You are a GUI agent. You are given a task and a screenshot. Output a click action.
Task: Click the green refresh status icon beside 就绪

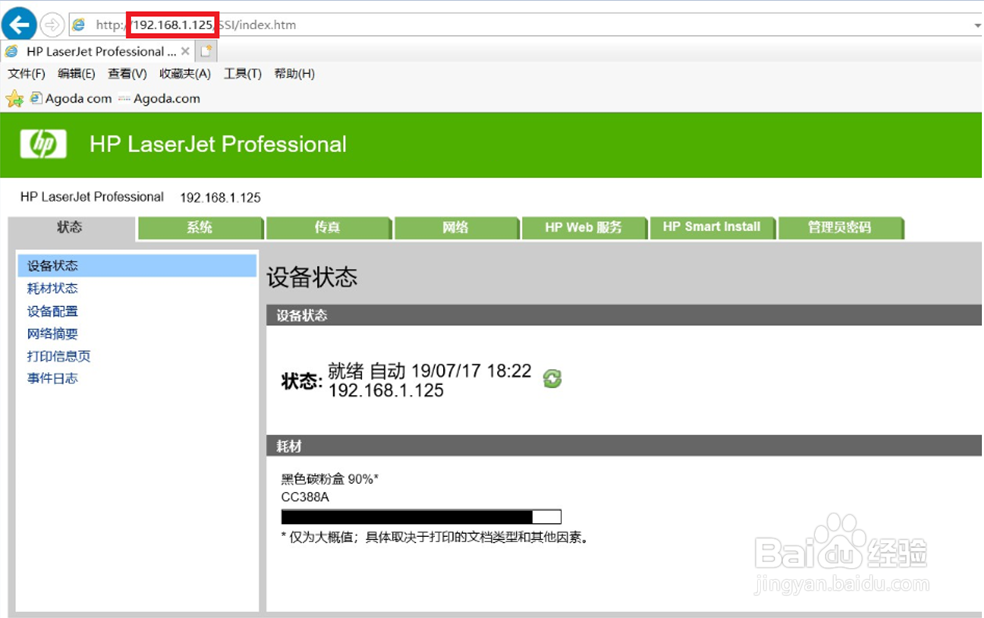[x=552, y=379]
